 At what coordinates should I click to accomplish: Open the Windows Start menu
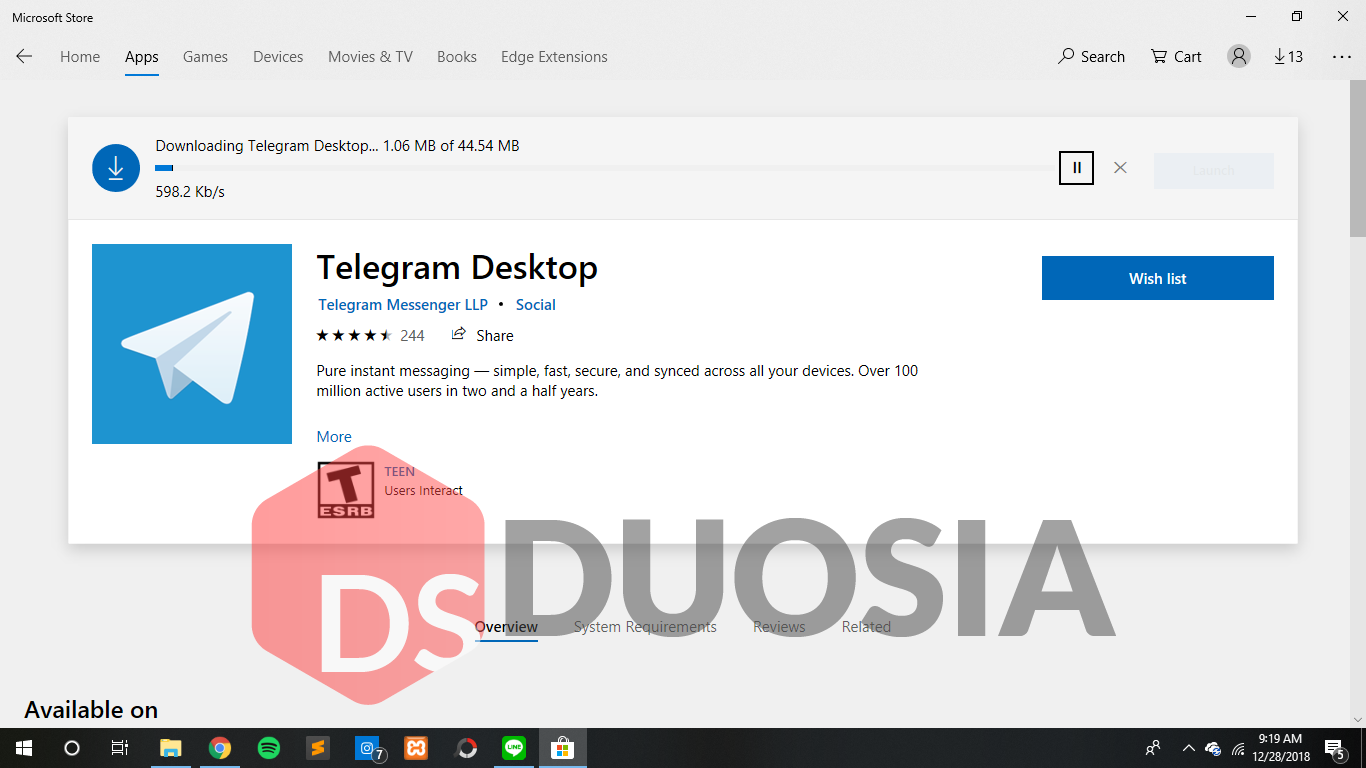pos(24,748)
